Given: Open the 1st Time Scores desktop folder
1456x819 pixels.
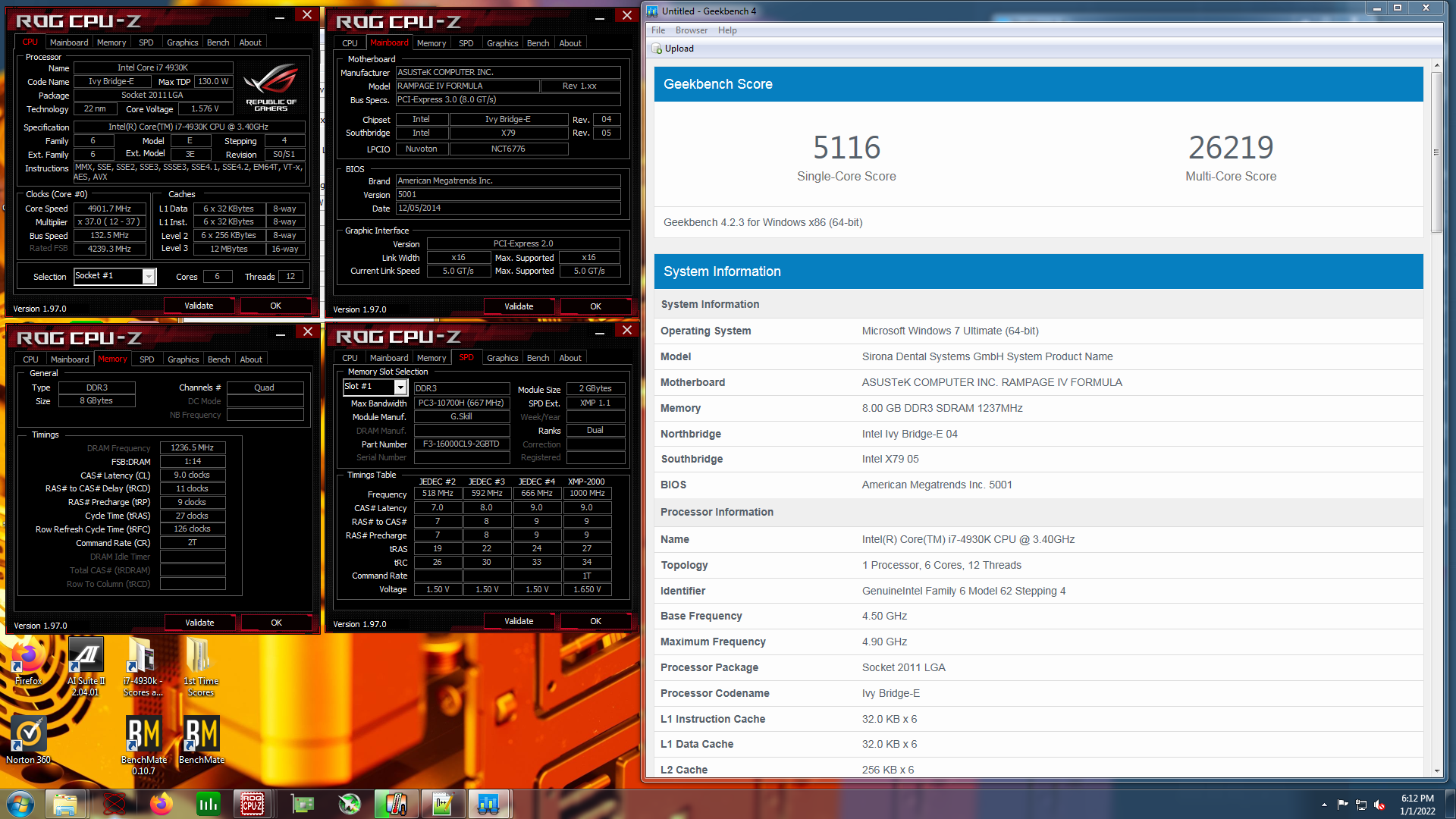Looking at the screenshot, I should tap(200, 667).
